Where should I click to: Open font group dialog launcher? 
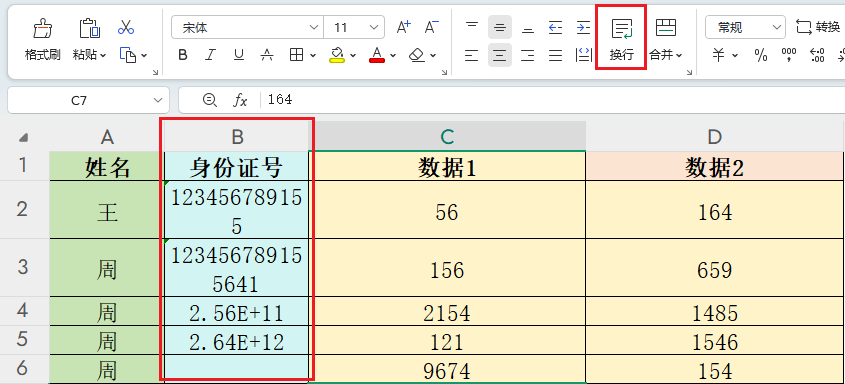(445, 72)
